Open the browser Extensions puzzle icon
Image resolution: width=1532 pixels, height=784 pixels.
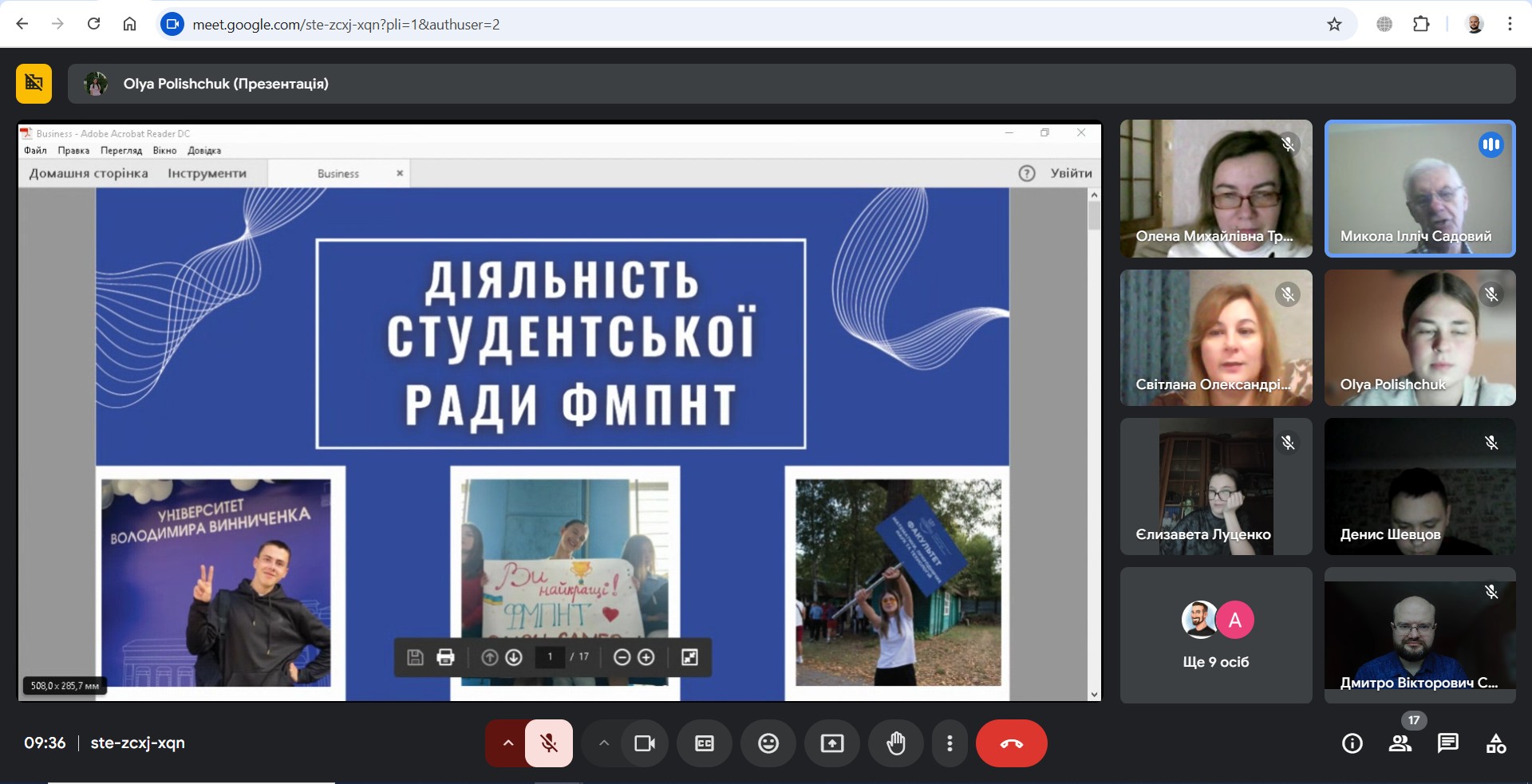(1421, 24)
